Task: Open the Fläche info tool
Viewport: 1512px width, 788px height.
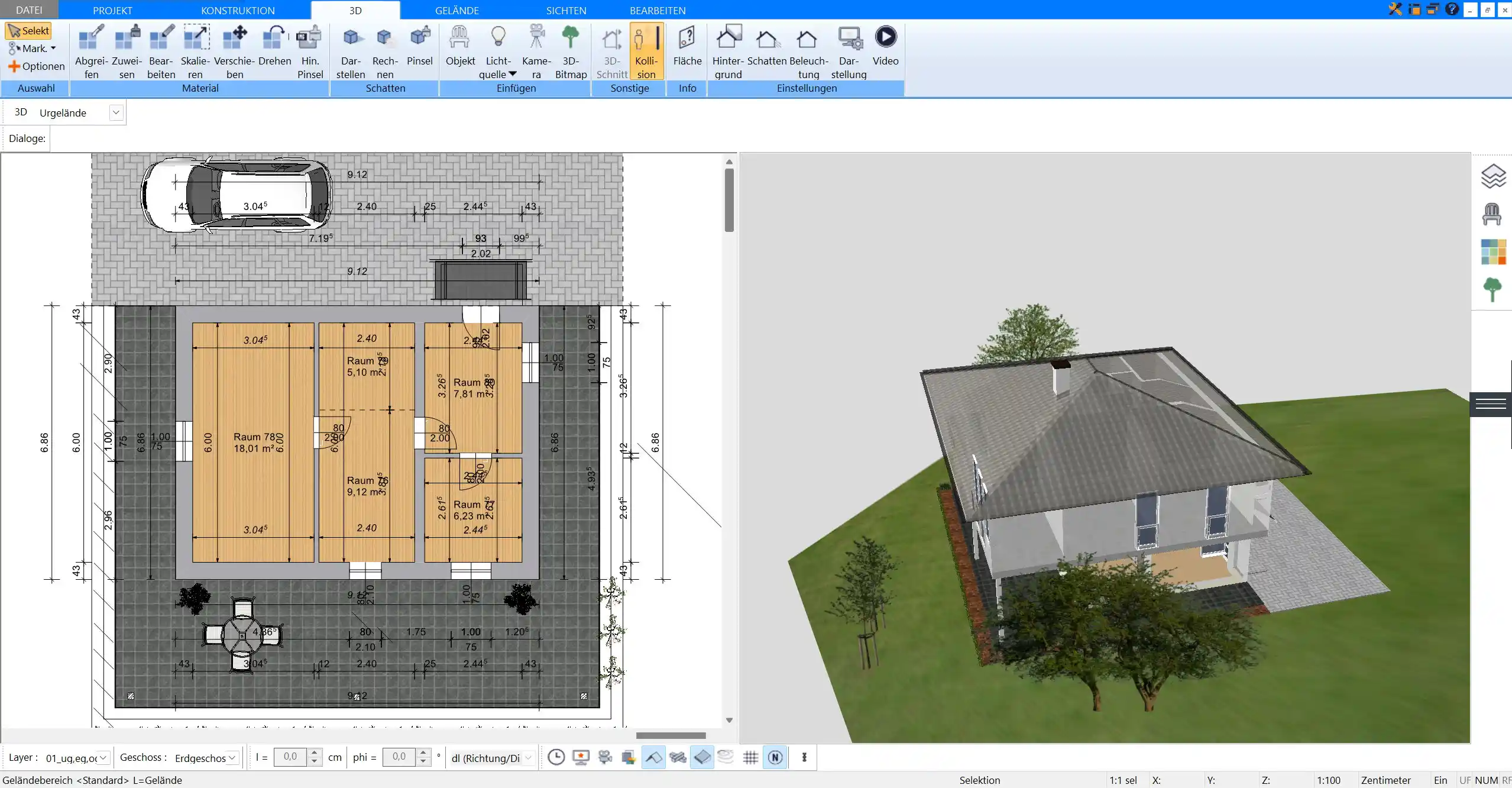Action: tap(687, 46)
